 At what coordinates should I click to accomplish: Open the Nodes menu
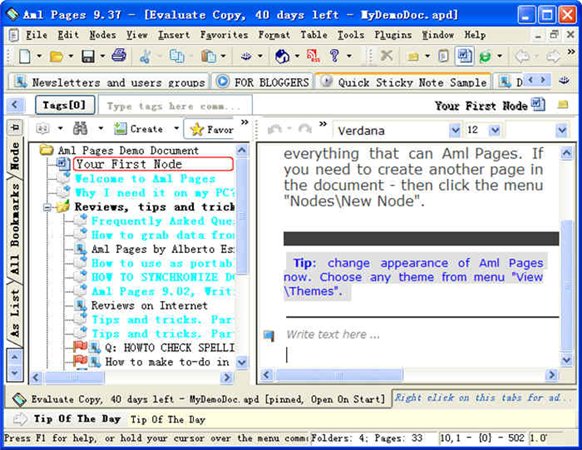click(x=103, y=35)
